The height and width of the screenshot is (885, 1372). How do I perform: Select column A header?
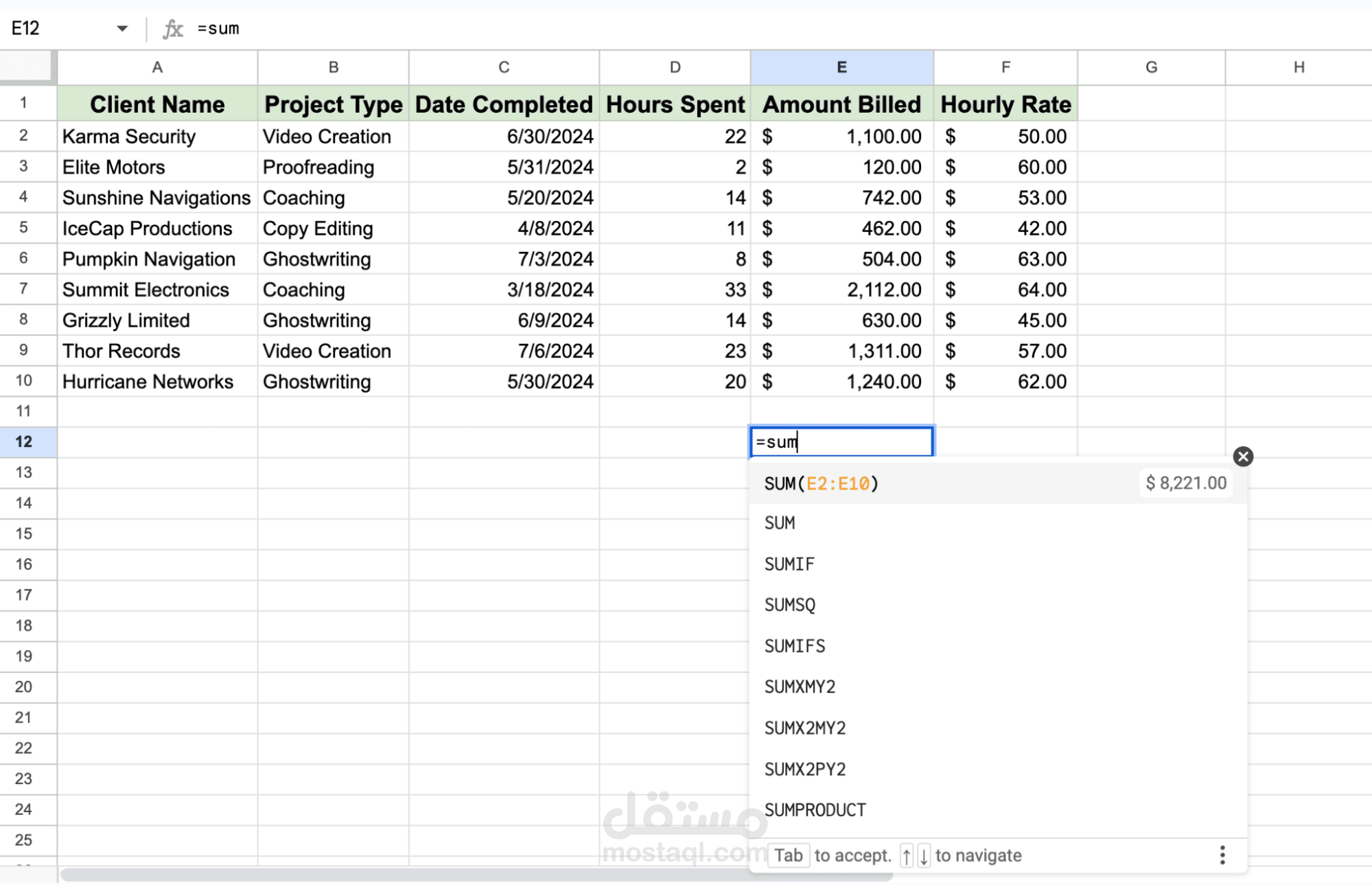157,67
